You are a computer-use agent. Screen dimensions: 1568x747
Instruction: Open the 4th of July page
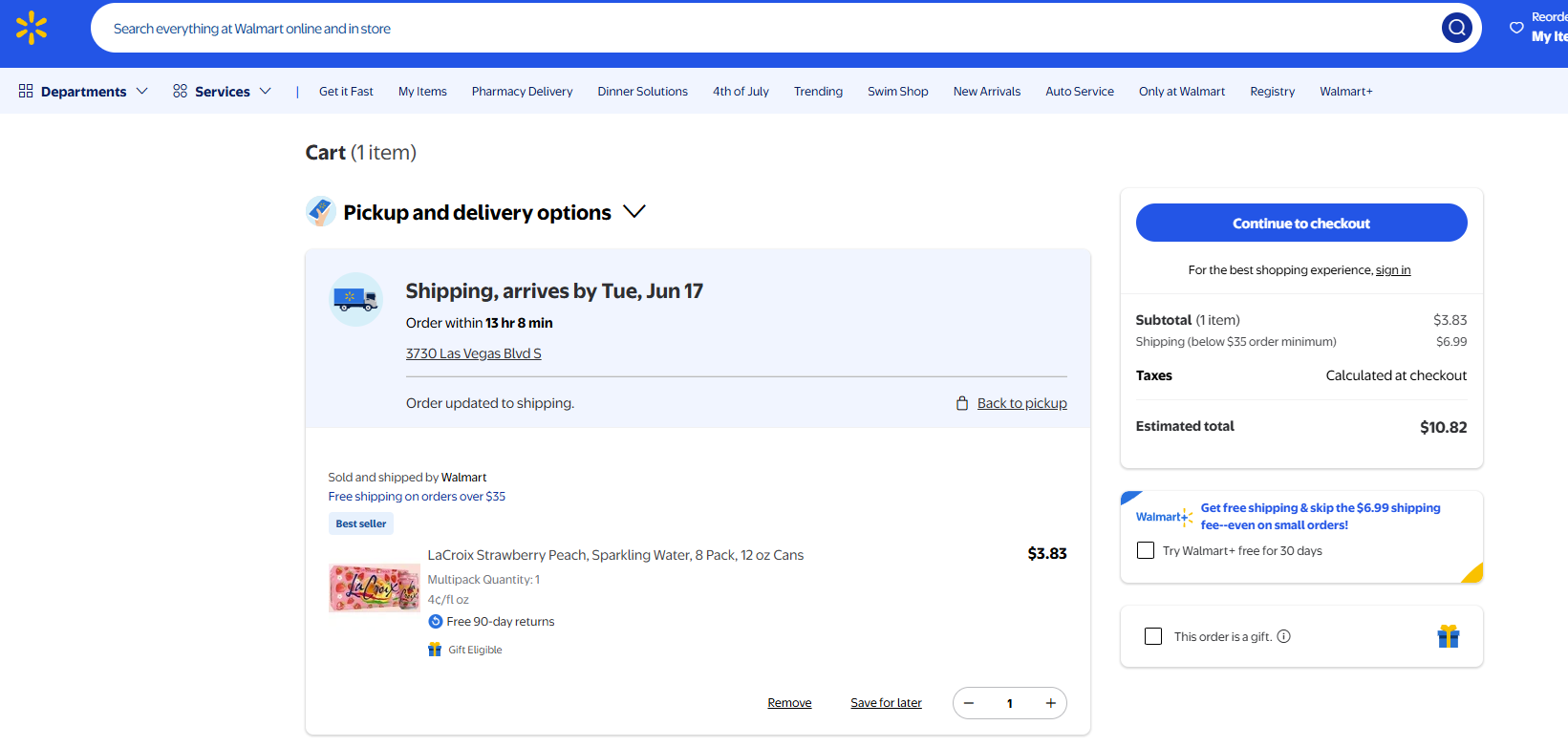[x=741, y=92]
